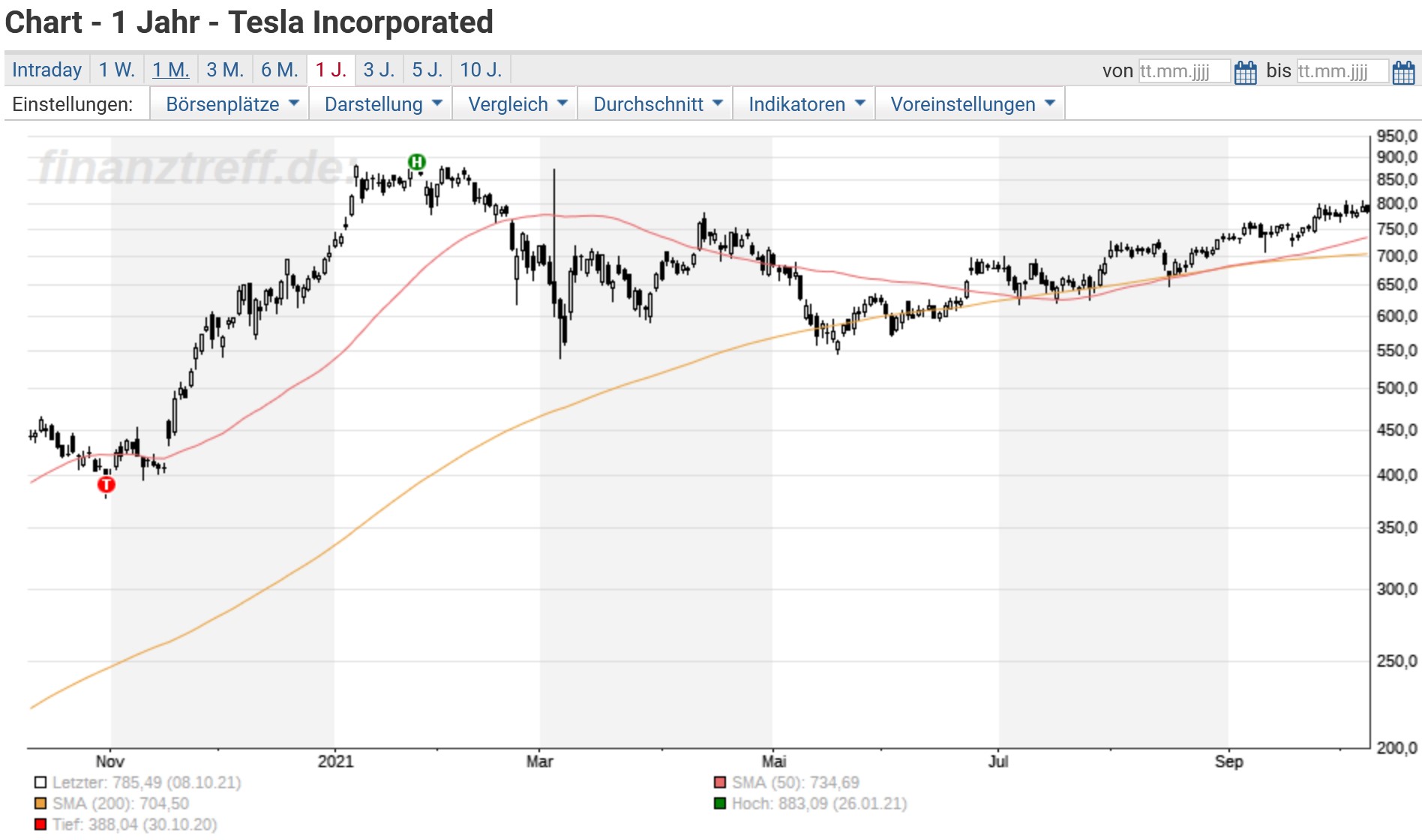Click the 'Mar' x-axis label
This screenshot has height=840, width=1422.
[x=540, y=761]
